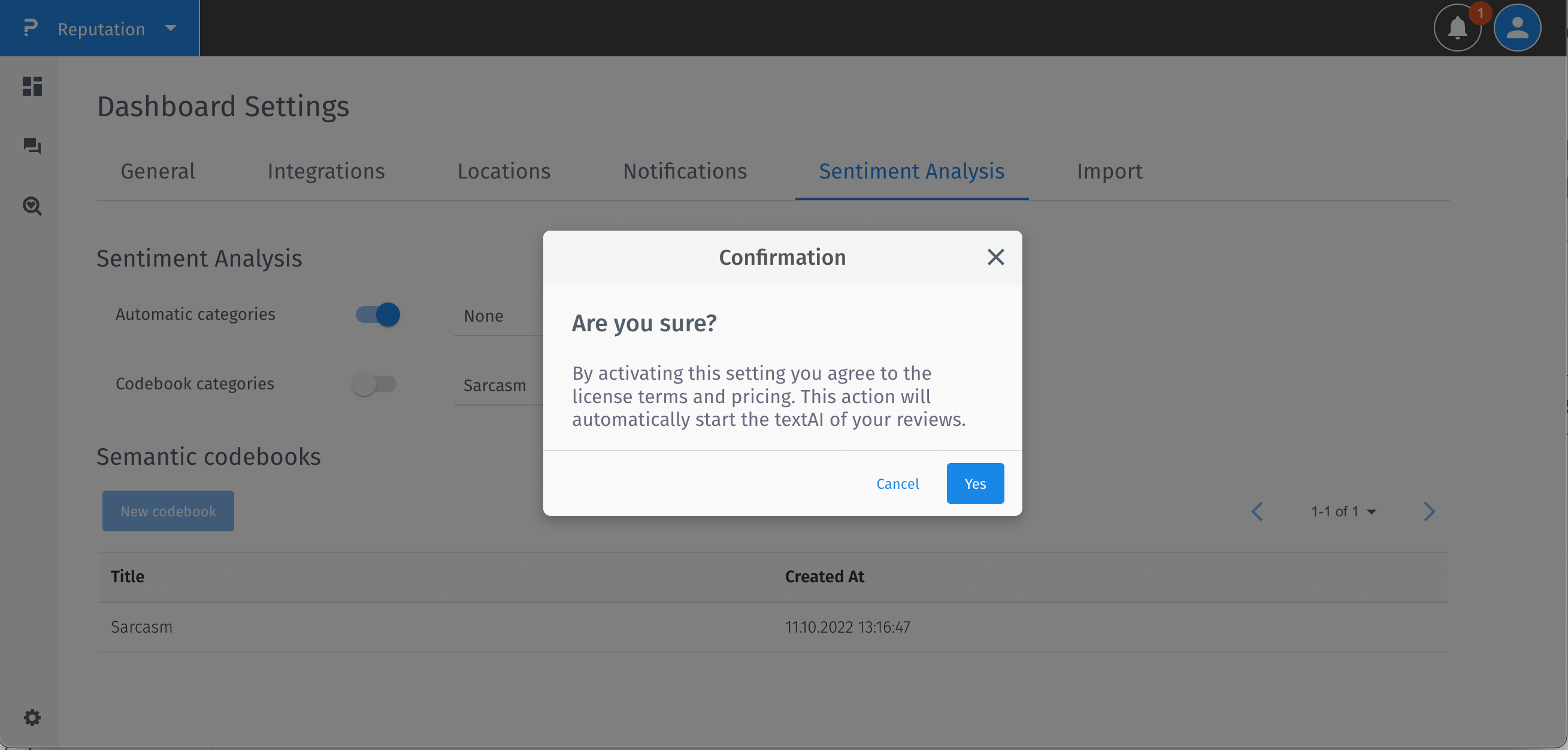
Task: Switch to the Notifications tab
Action: click(684, 171)
